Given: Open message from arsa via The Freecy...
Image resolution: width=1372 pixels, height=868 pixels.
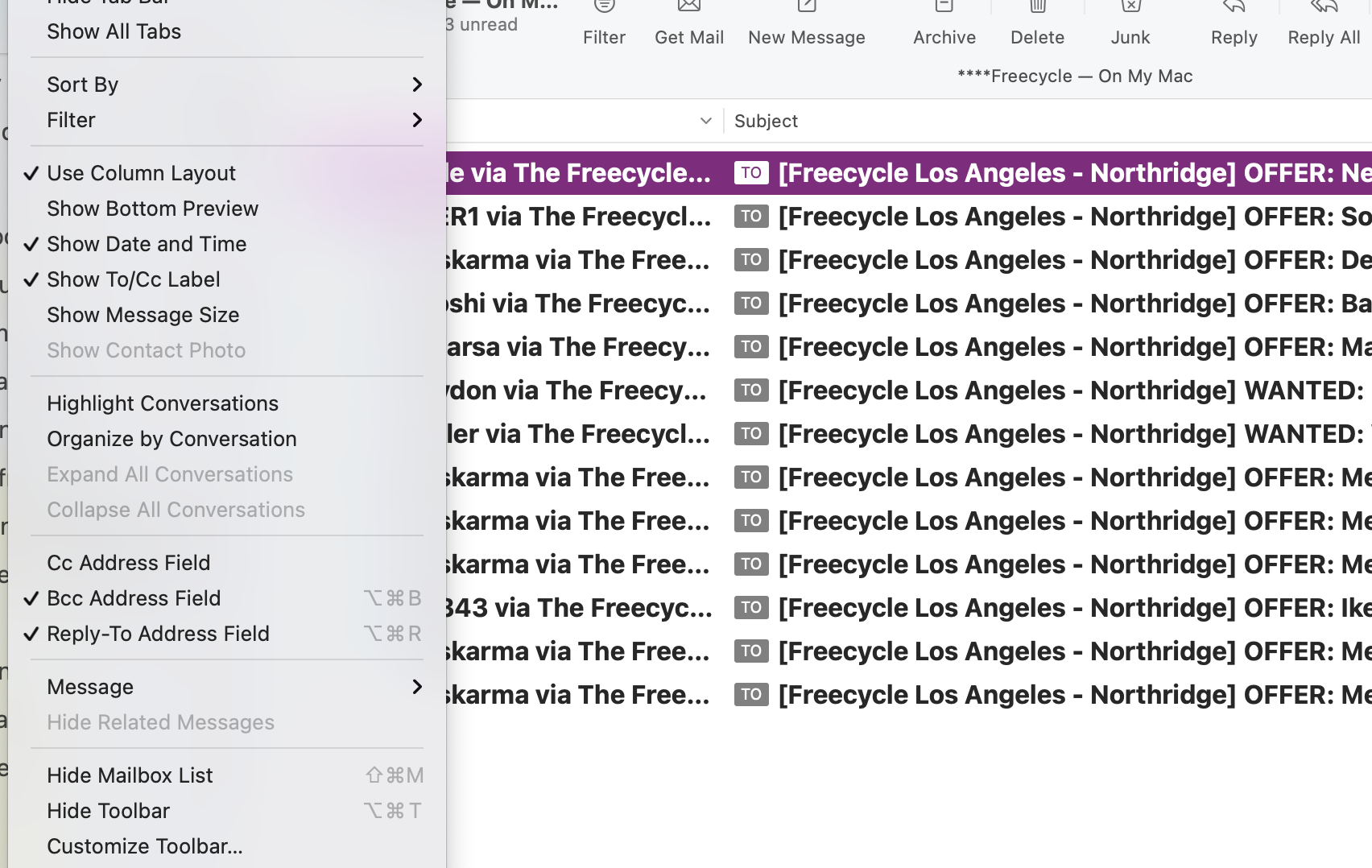Looking at the screenshot, I should [579, 347].
